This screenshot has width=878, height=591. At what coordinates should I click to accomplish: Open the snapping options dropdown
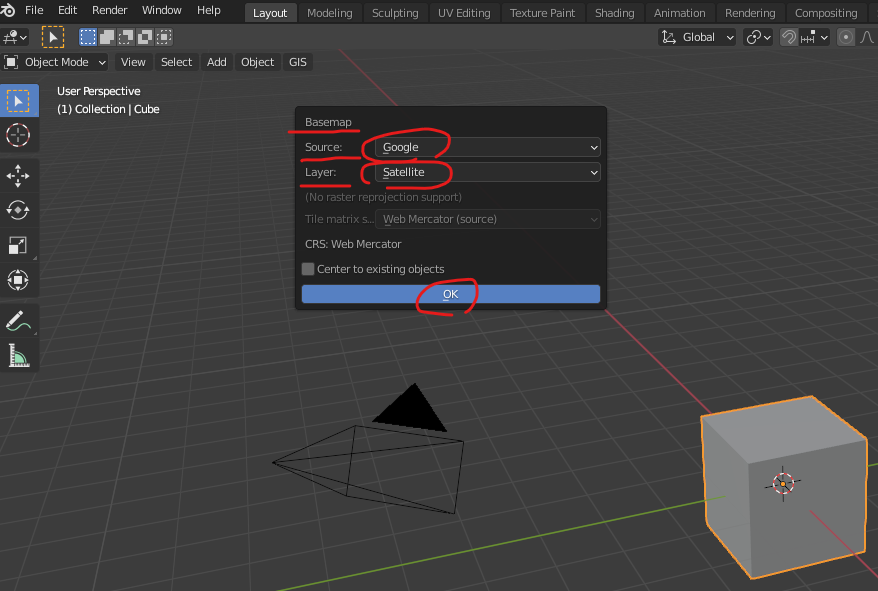[815, 38]
